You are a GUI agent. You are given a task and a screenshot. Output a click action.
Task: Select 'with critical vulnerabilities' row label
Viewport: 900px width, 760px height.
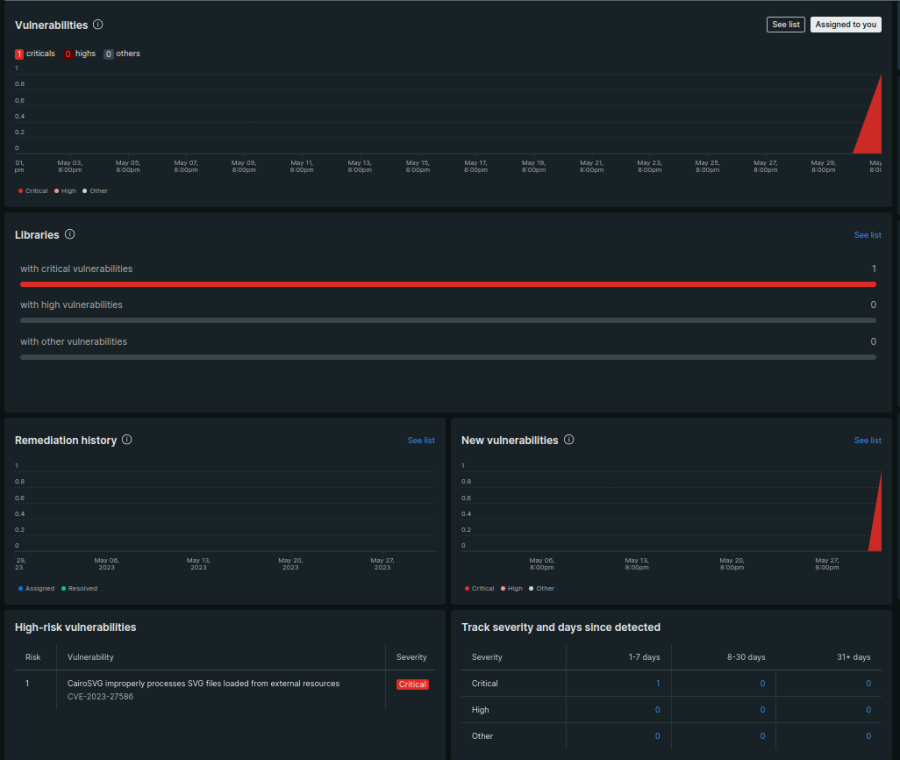(x=76, y=269)
